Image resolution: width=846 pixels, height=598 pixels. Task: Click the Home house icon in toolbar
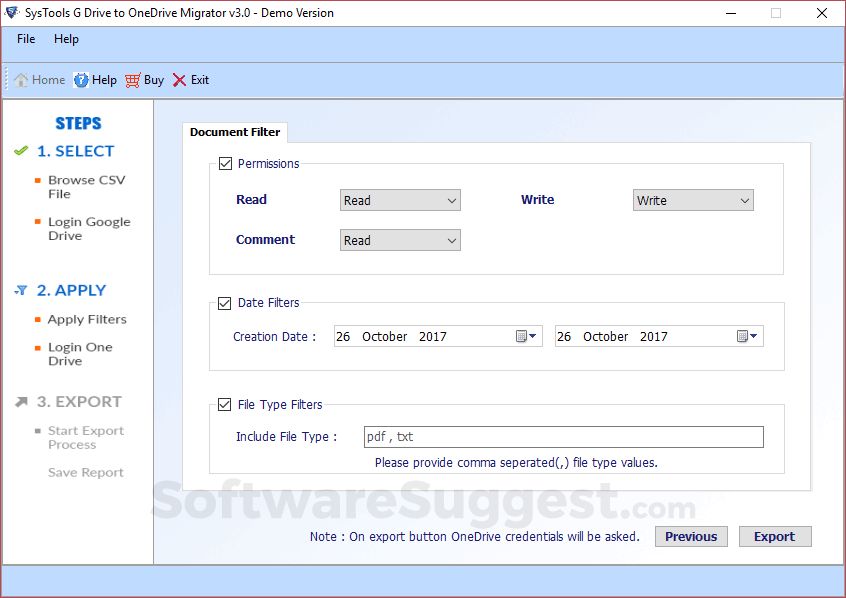coord(21,80)
